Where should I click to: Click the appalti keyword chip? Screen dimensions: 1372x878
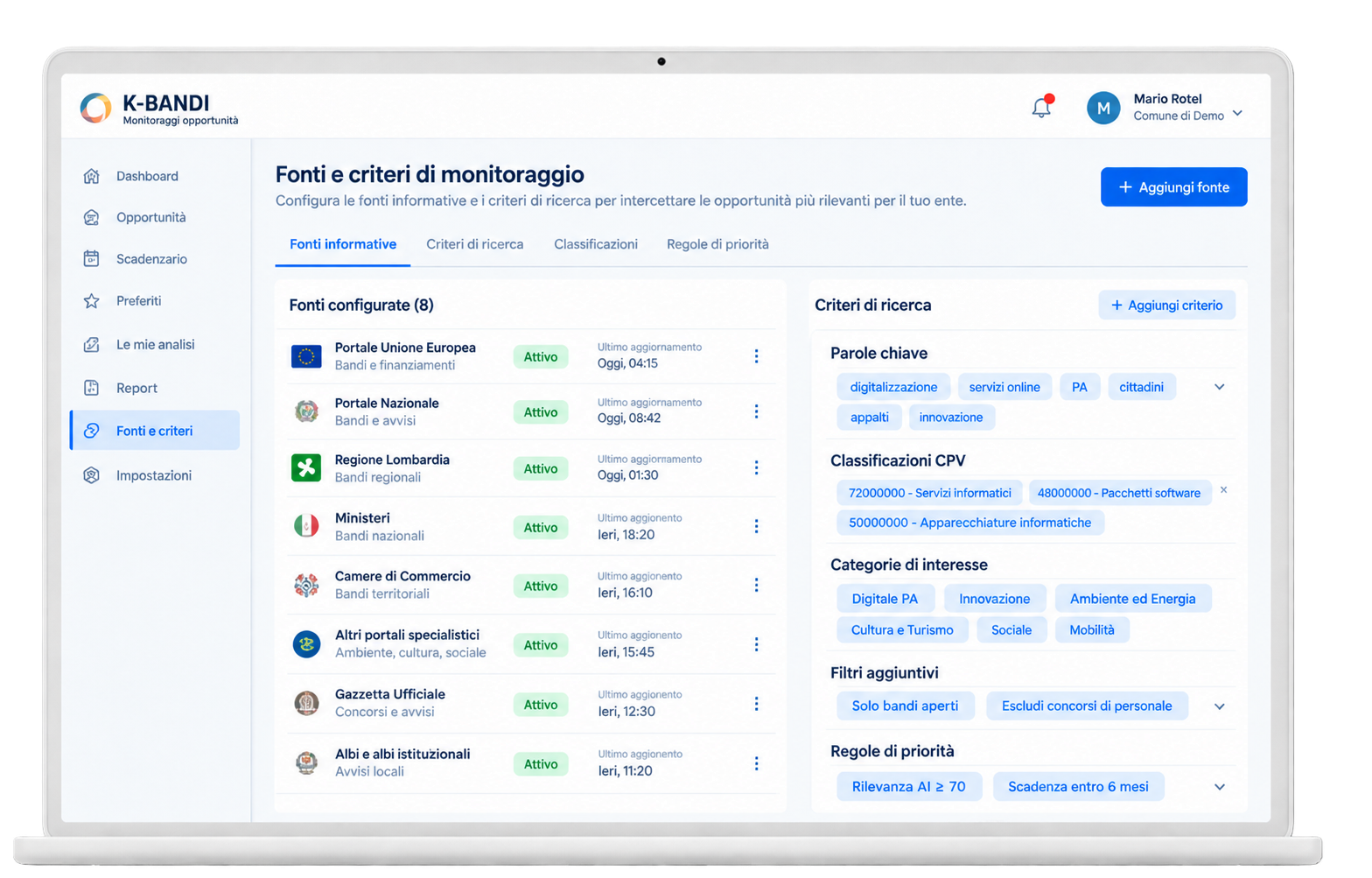click(870, 418)
